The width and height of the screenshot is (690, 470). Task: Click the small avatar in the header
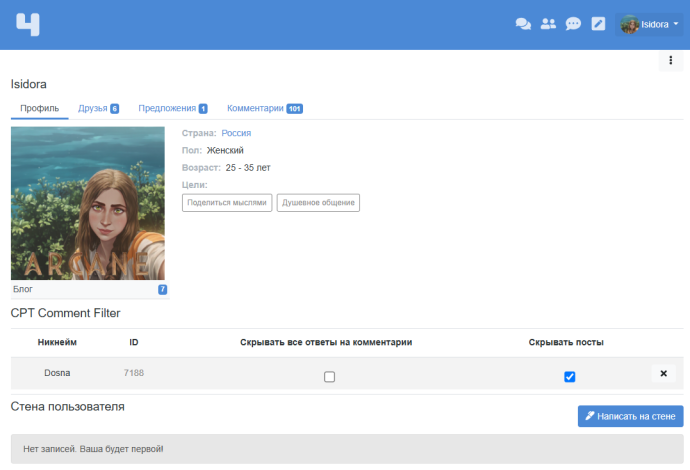click(x=629, y=24)
